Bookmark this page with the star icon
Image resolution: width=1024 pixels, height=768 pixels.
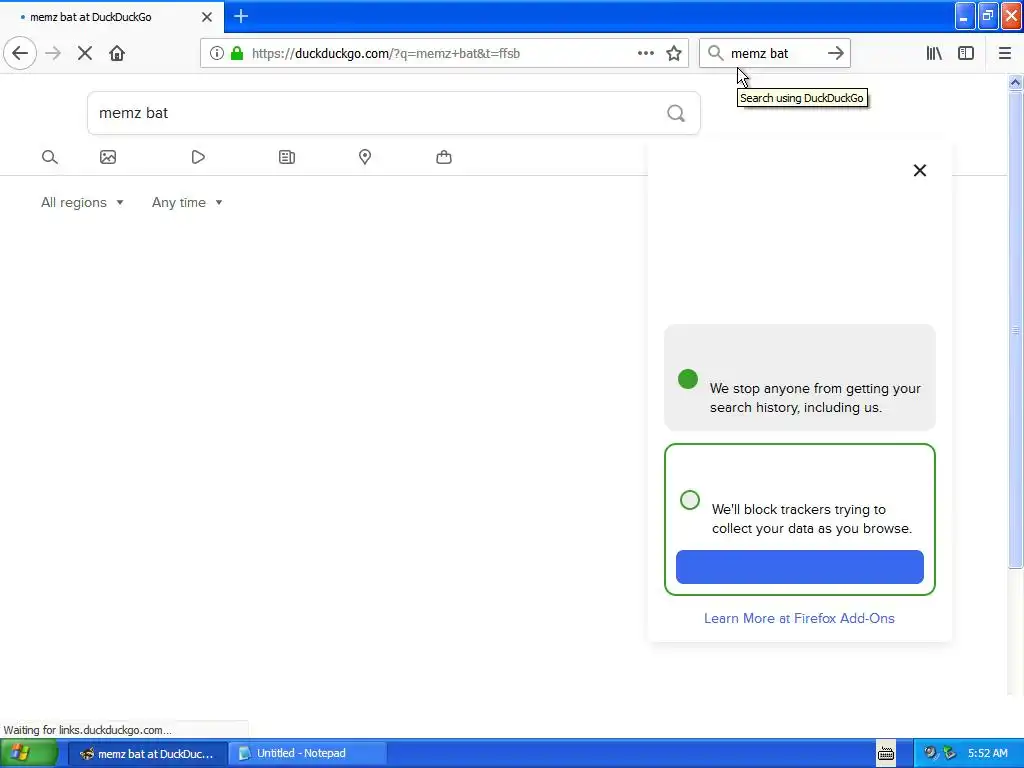click(674, 53)
